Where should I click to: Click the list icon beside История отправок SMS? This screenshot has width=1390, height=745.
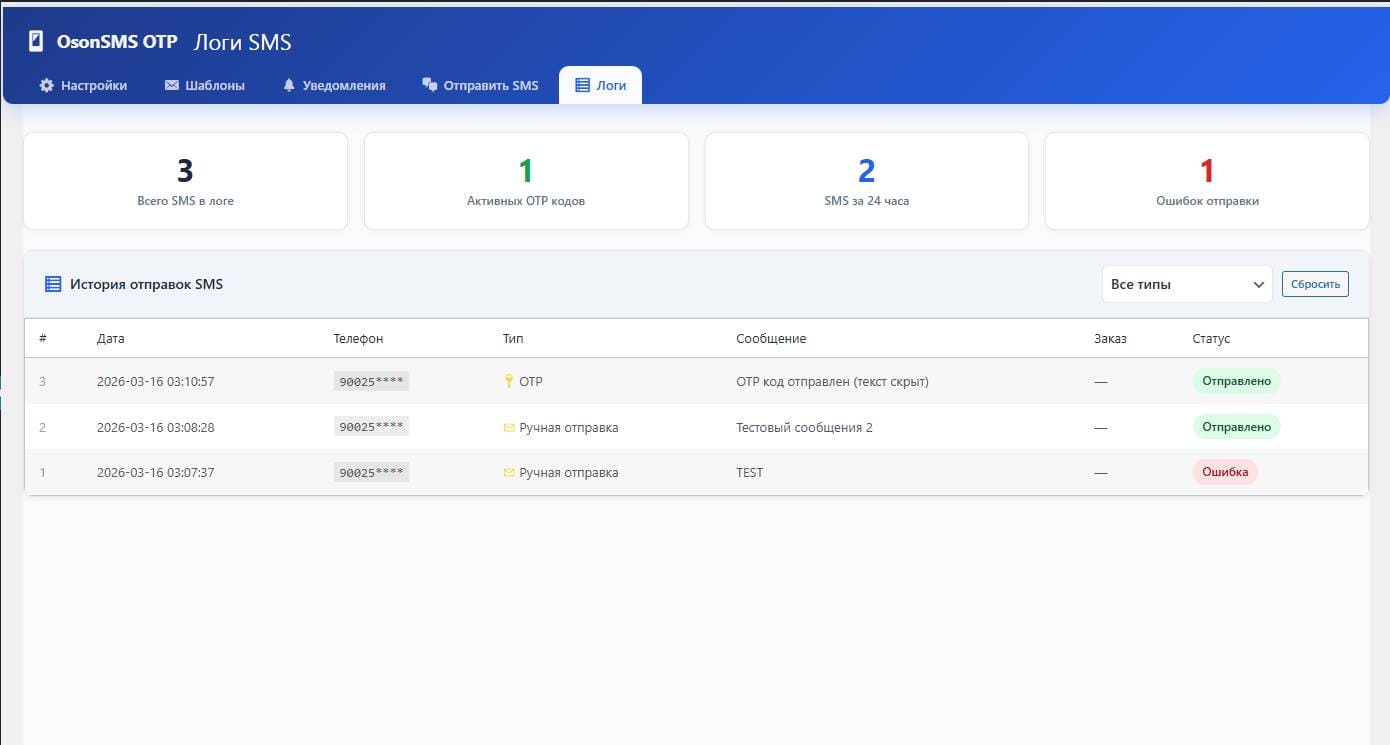click(x=53, y=285)
